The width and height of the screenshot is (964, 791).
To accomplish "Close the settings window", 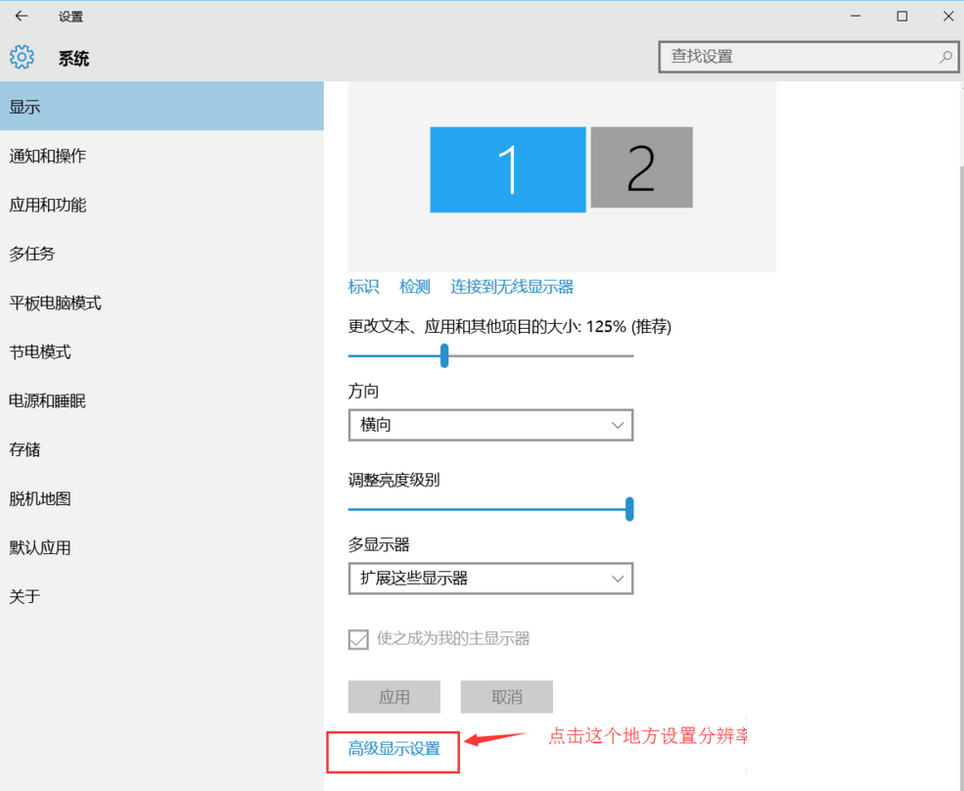I will 949,16.
